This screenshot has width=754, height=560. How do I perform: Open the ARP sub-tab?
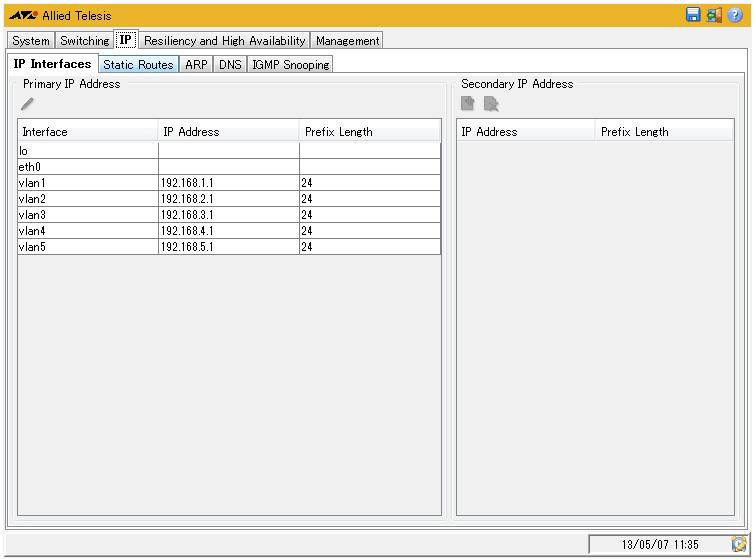coord(196,65)
